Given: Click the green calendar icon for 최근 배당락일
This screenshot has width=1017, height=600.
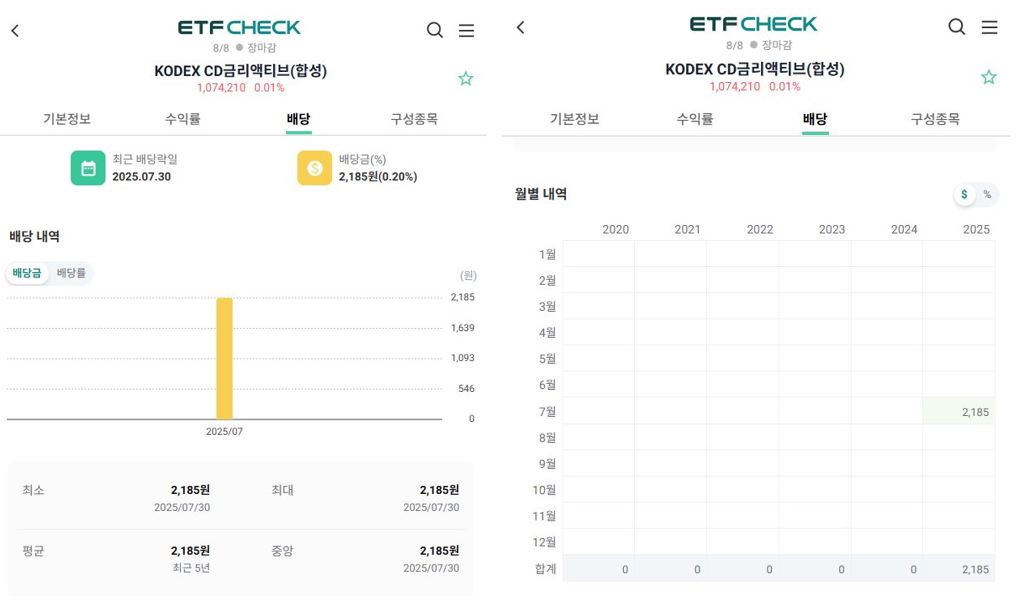Looking at the screenshot, I should coord(88,168).
